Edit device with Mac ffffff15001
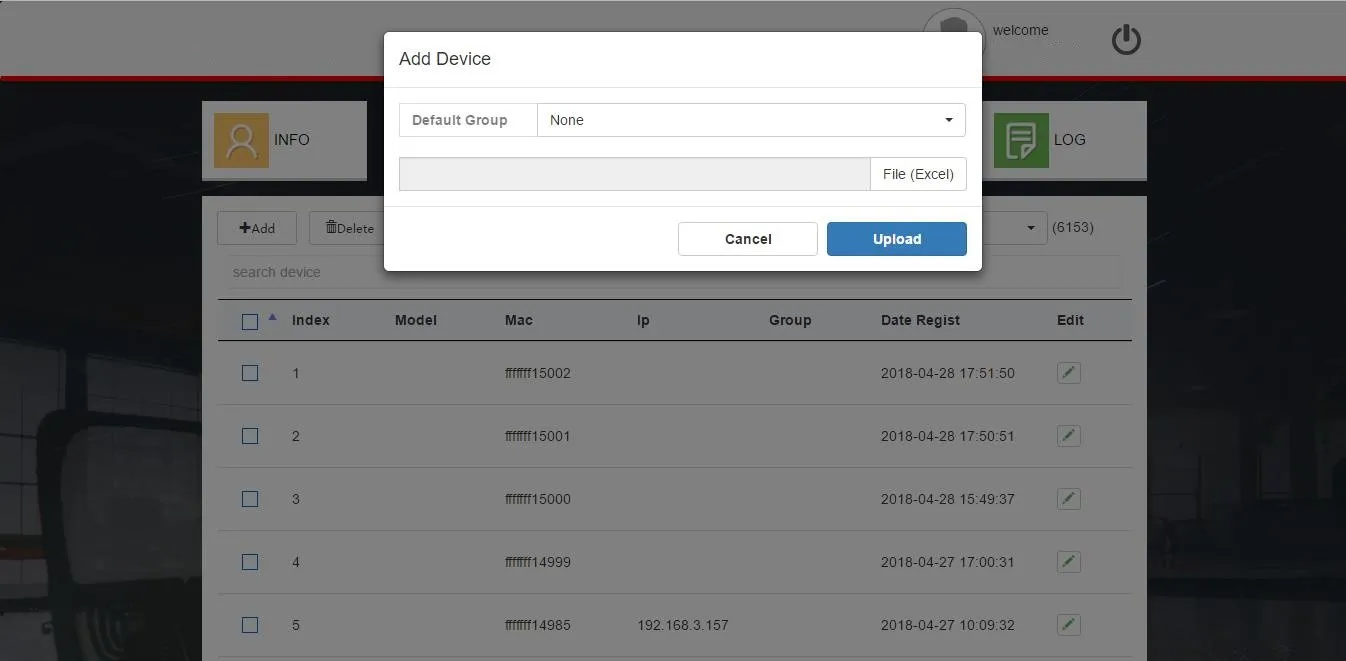This screenshot has width=1346, height=661. [x=1069, y=435]
